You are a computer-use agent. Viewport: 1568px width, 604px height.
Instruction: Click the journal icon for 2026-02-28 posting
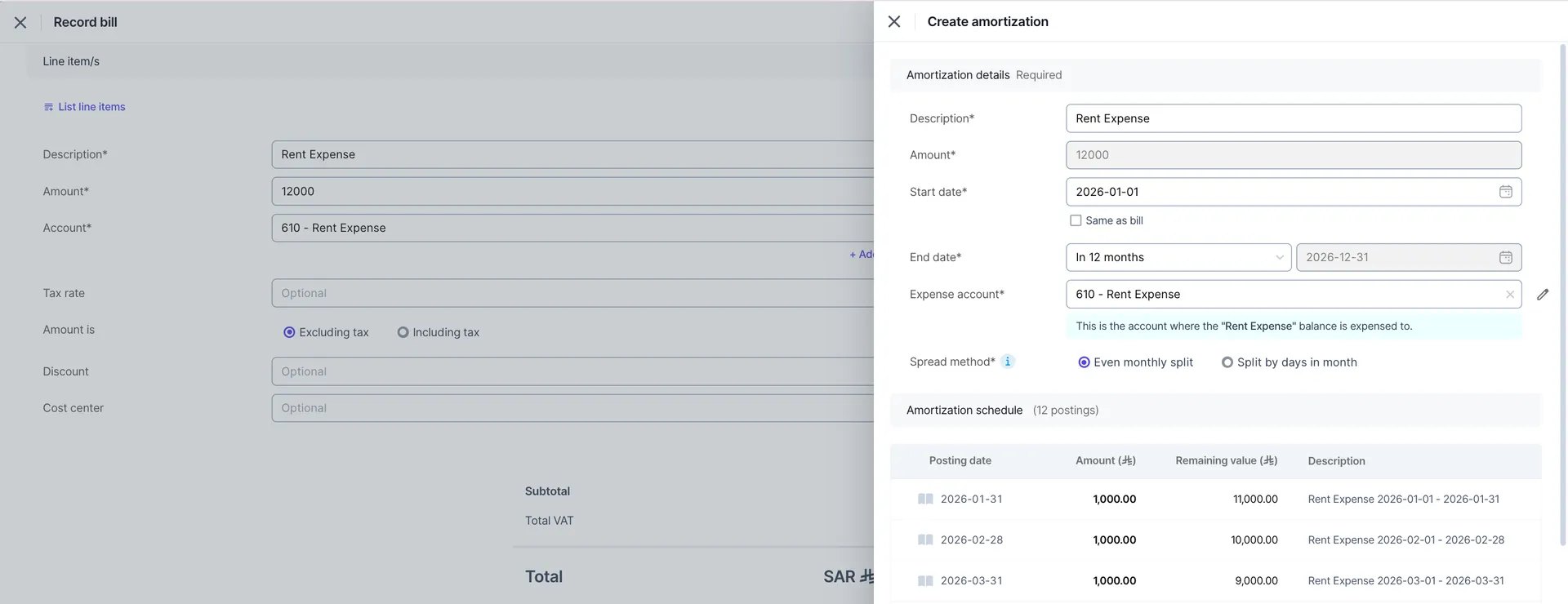tap(925, 540)
